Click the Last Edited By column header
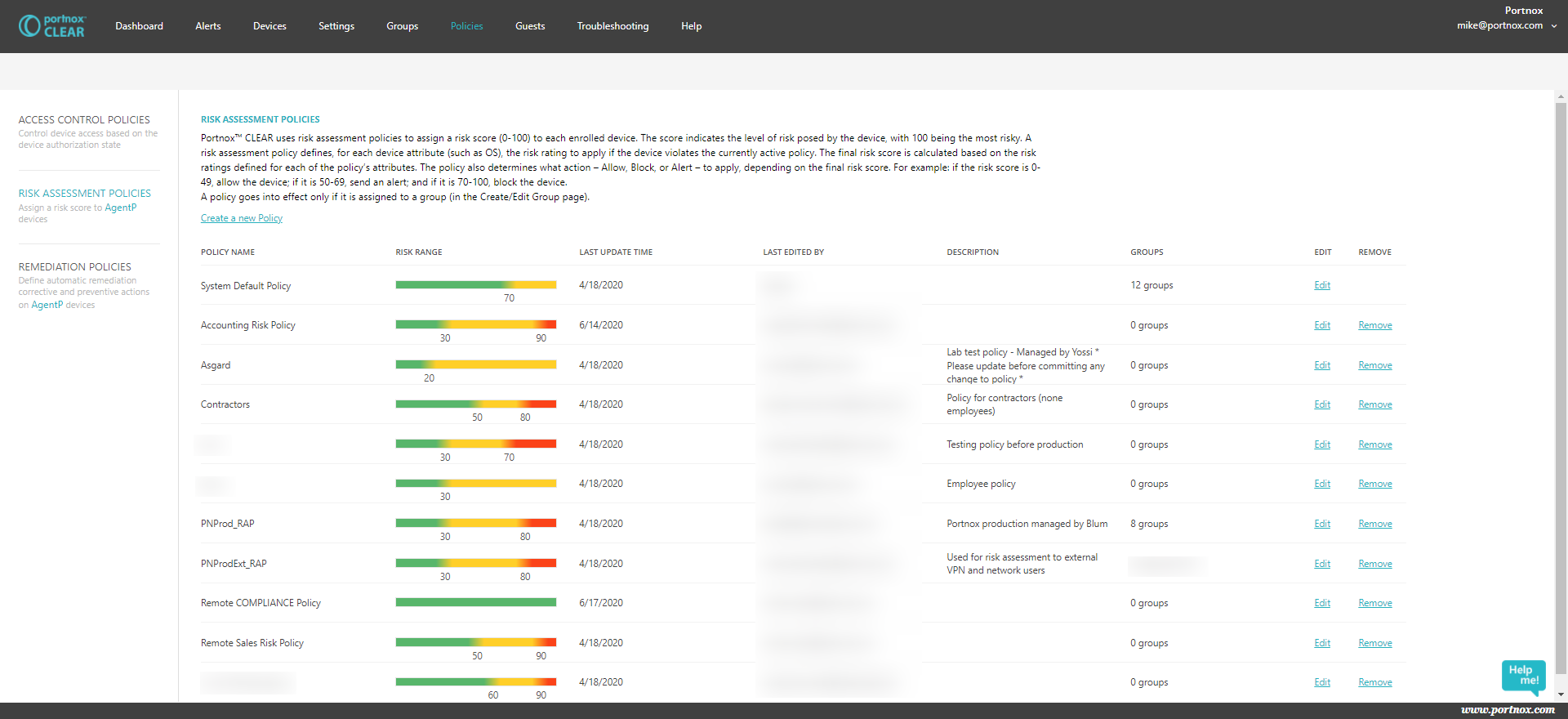The height and width of the screenshot is (719, 1568). 794,252
